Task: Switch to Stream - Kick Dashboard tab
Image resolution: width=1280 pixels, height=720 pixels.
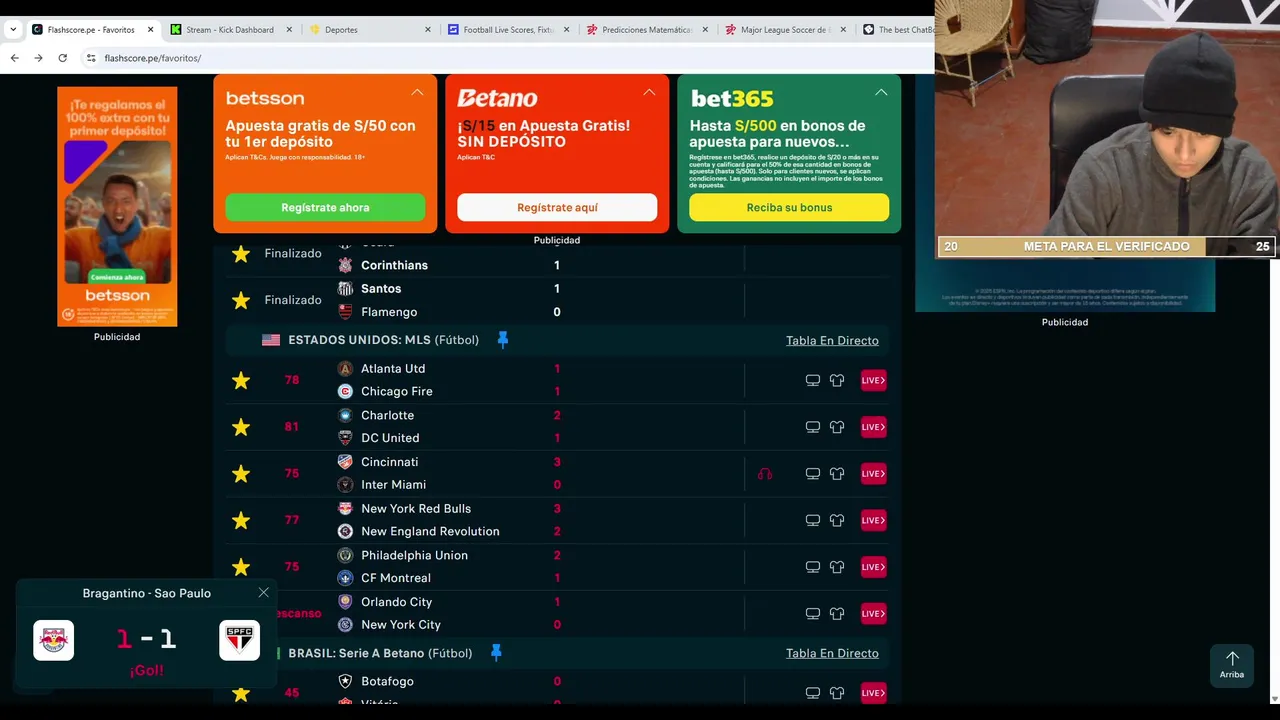Action: 229,30
